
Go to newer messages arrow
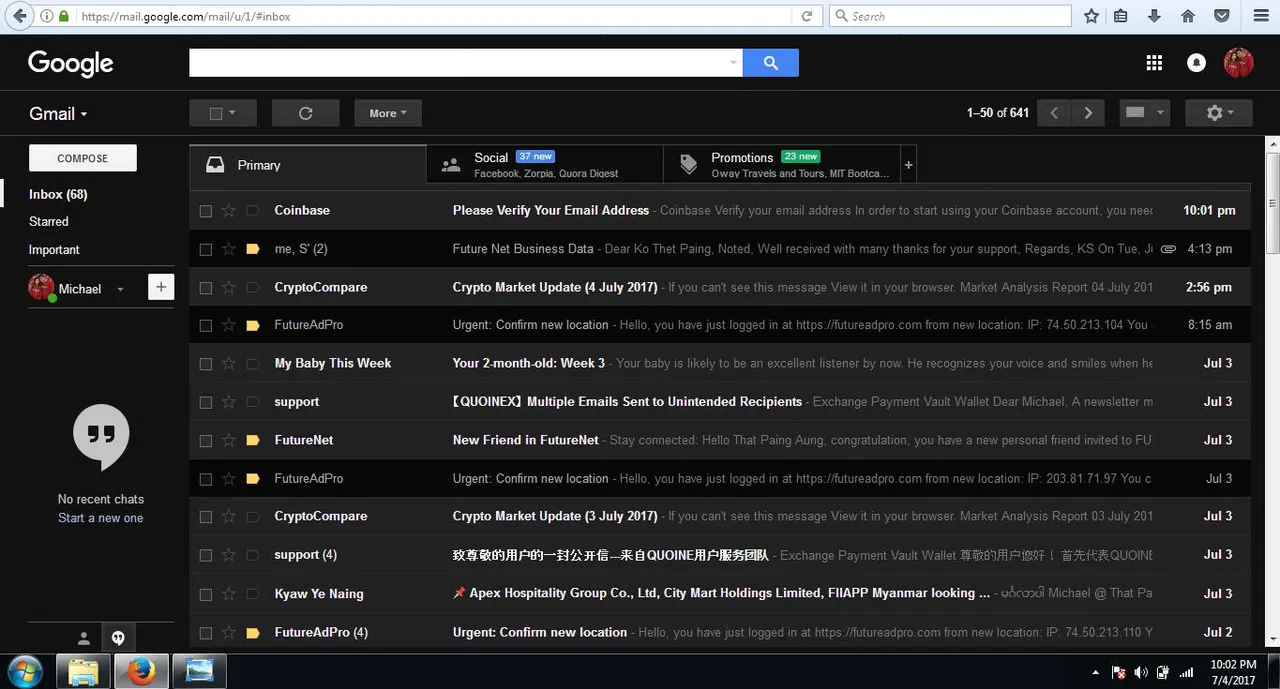coord(1054,113)
